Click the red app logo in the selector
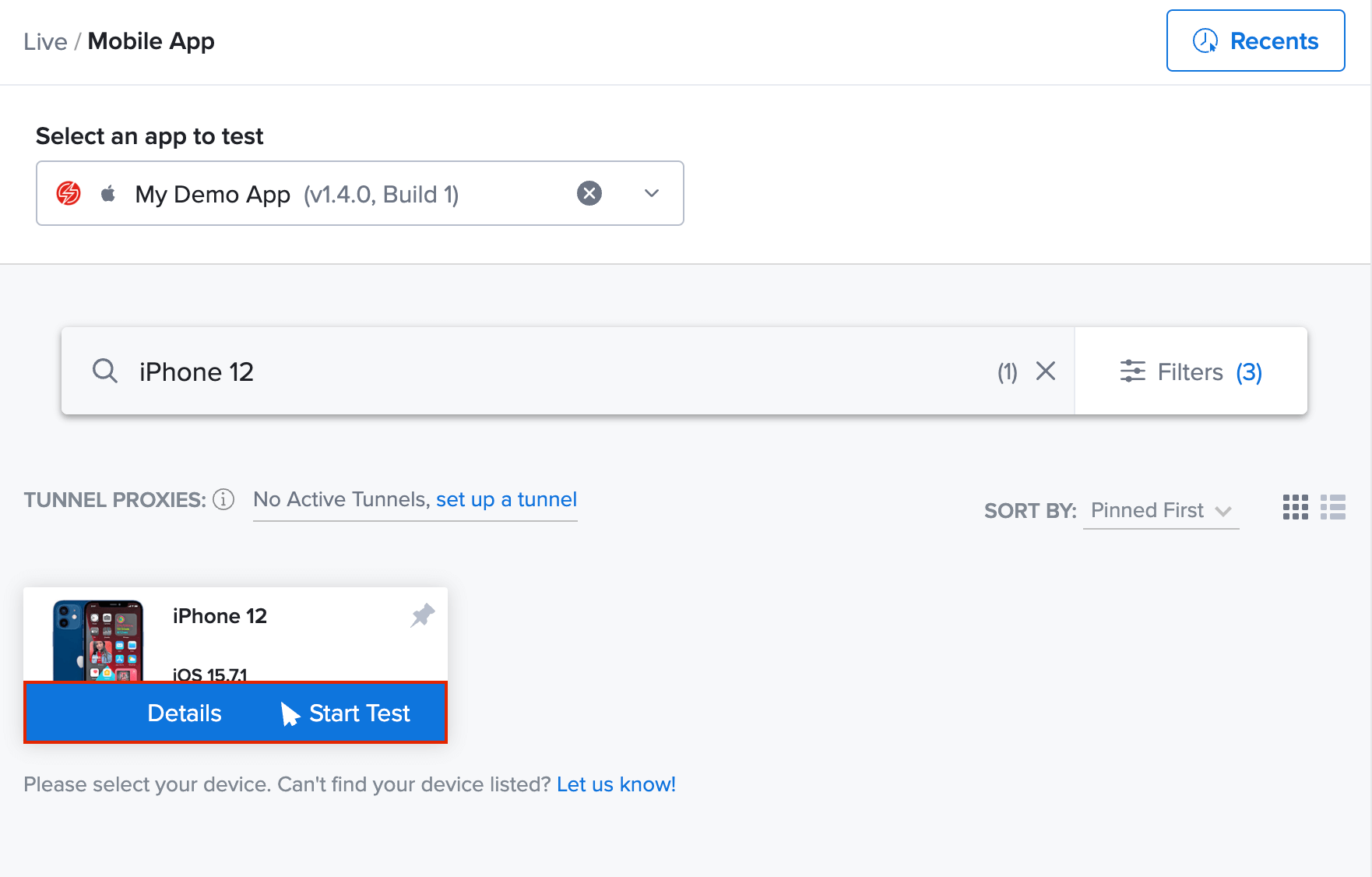Image resolution: width=1372 pixels, height=877 pixels. point(69,193)
